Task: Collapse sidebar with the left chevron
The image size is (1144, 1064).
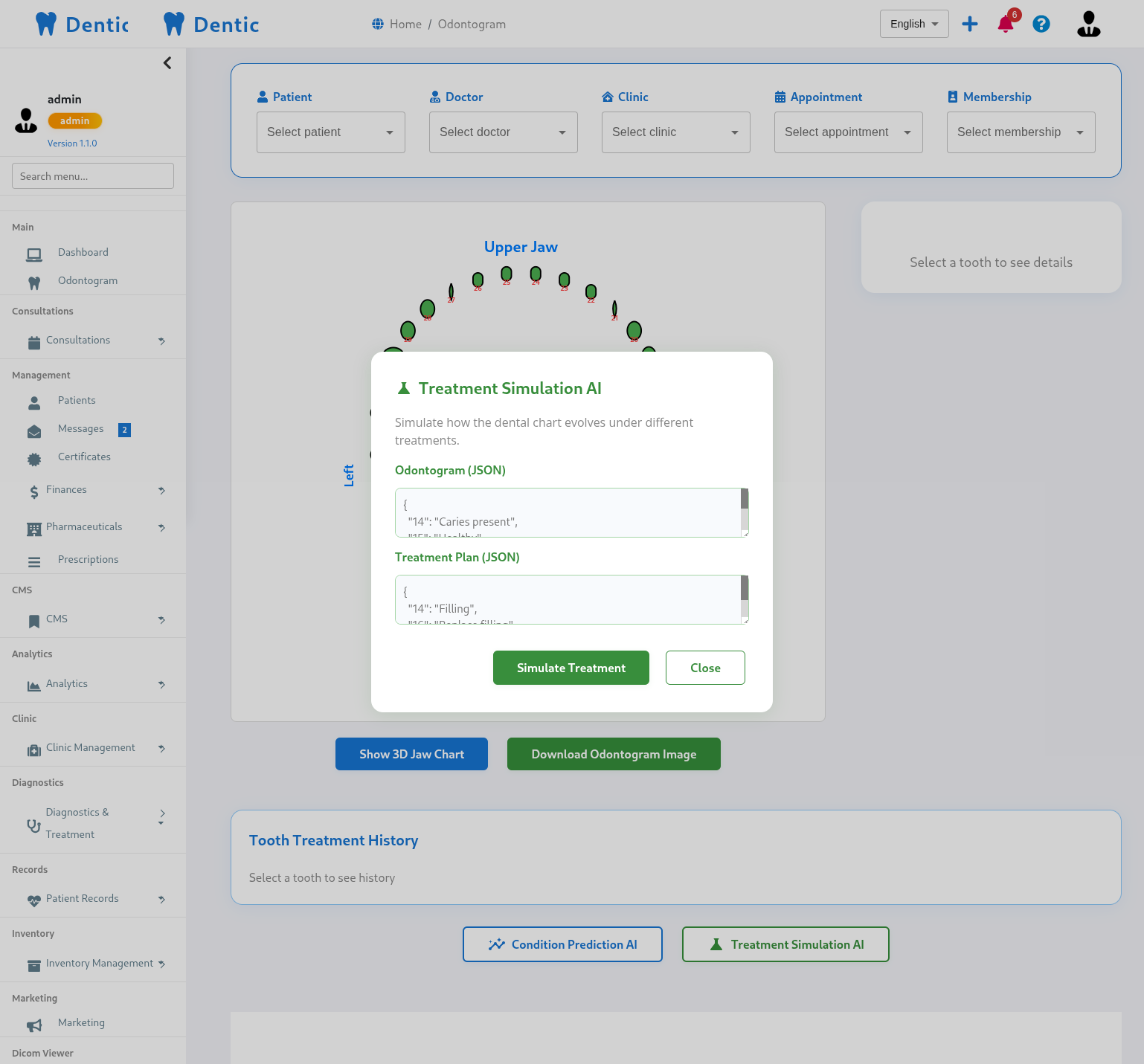Action: 167,63
